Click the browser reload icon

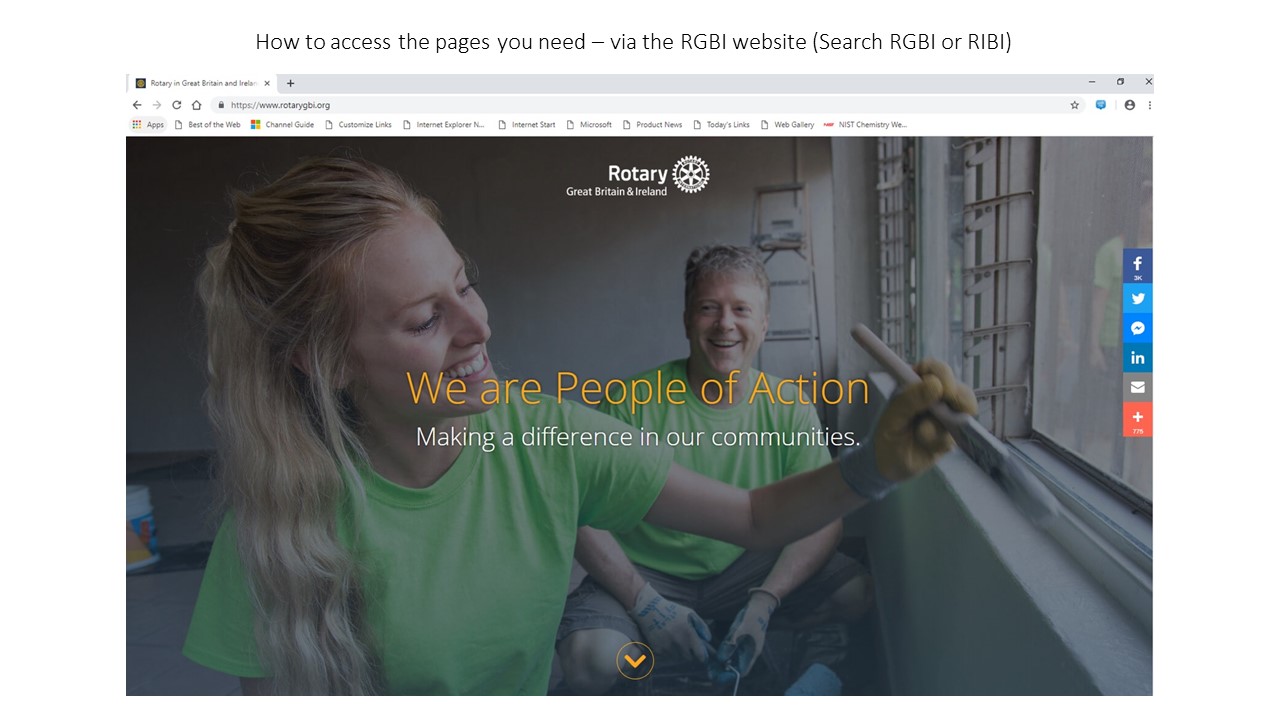coord(177,104)
